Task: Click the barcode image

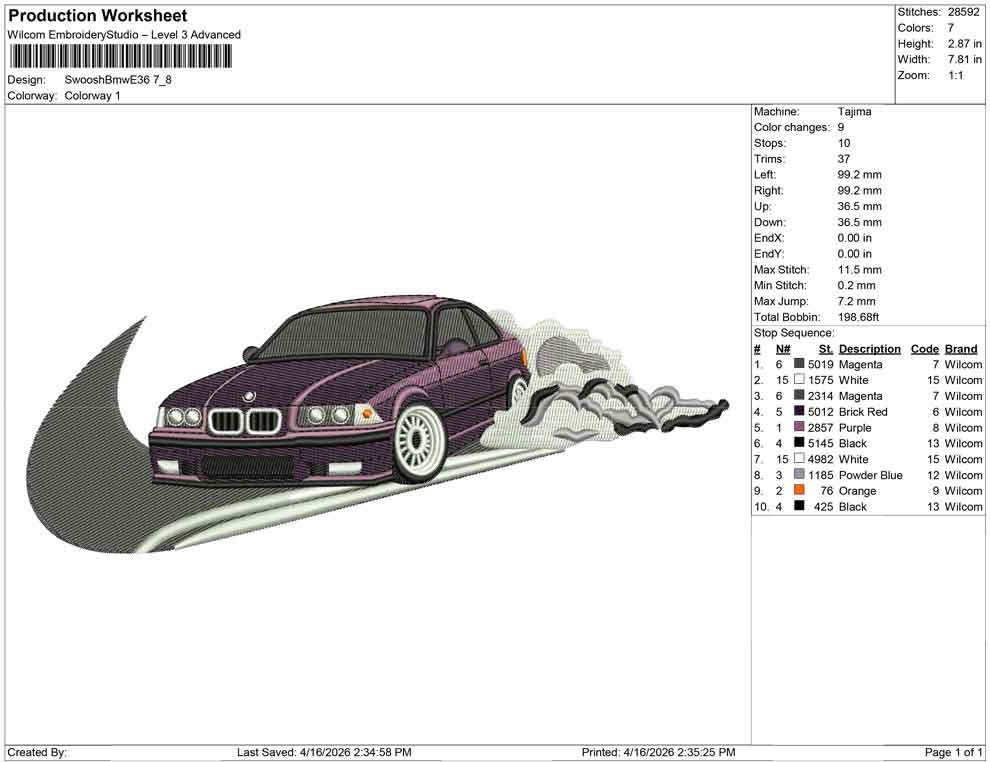Action: point(120,57)
